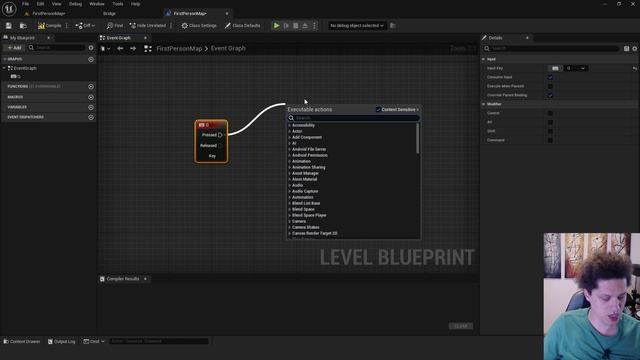Click the graph bookmarks dropdown icon

tap(105, 49)
